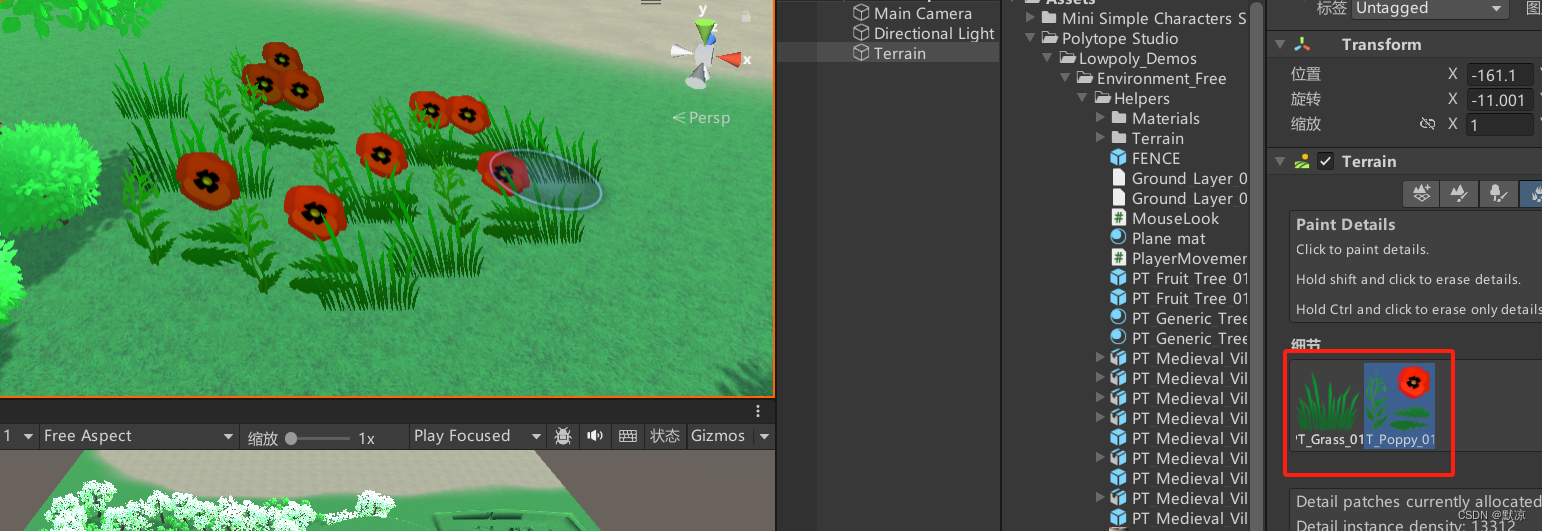1542x531 pixels.
Task: Collapse the Lowpoly_Demos folder arrow
Action: pyautogui.click(x=1049, y=58)
